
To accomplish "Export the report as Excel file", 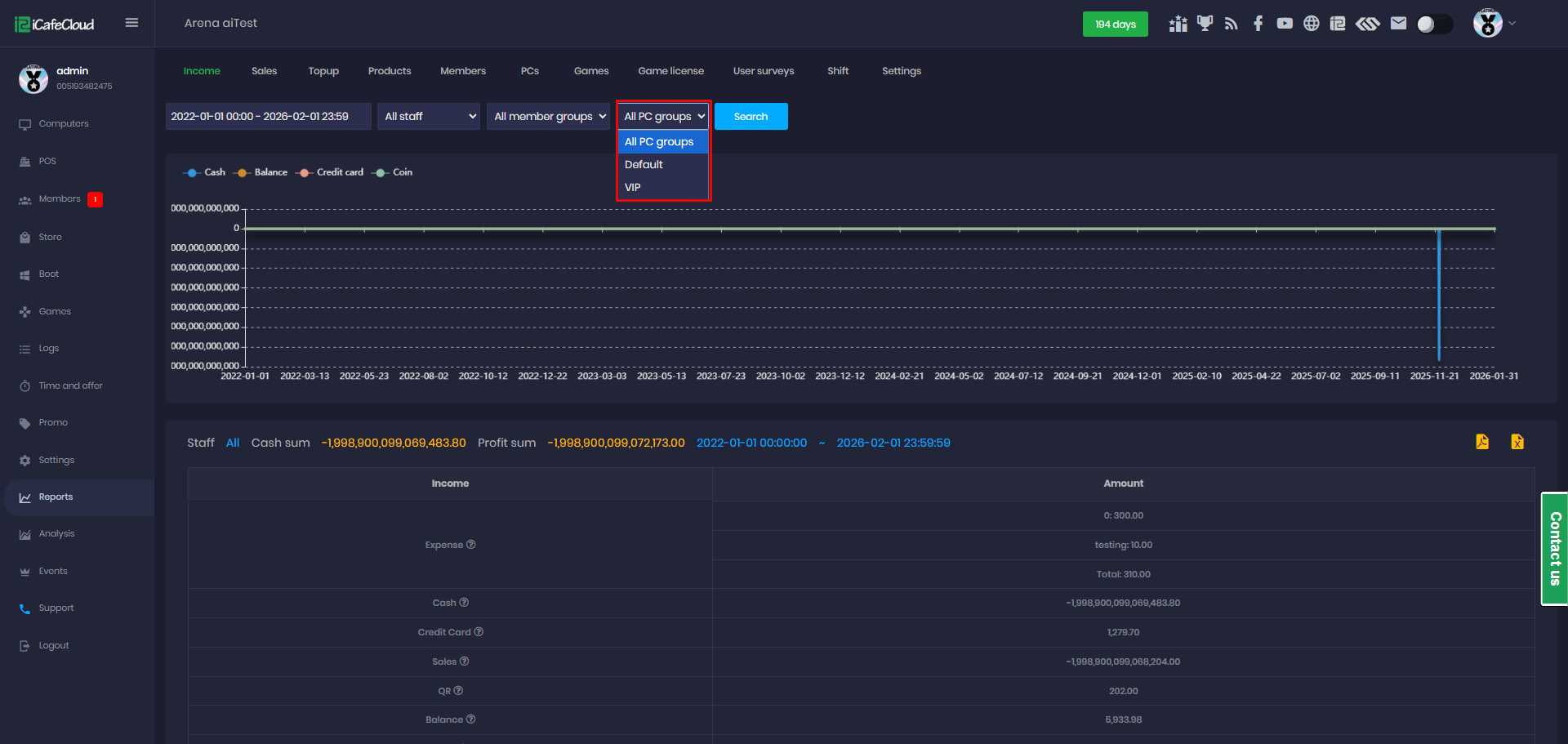I will point(1517,442).
